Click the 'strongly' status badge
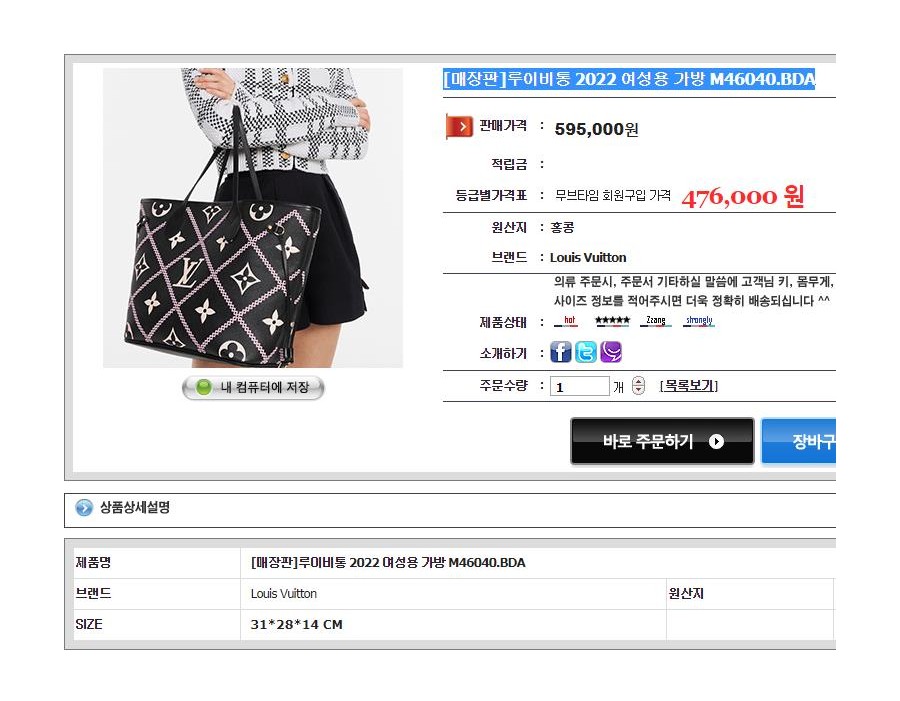Image resolution: width=900 pixels, height=701 pixels. click(699, 321)
